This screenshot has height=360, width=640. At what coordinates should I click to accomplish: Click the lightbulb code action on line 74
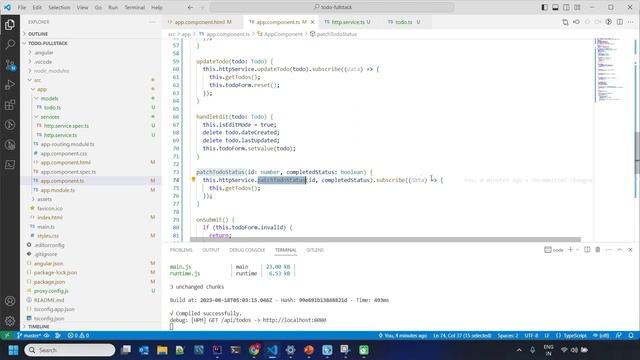pyautogui.click(x=193, y=180)
